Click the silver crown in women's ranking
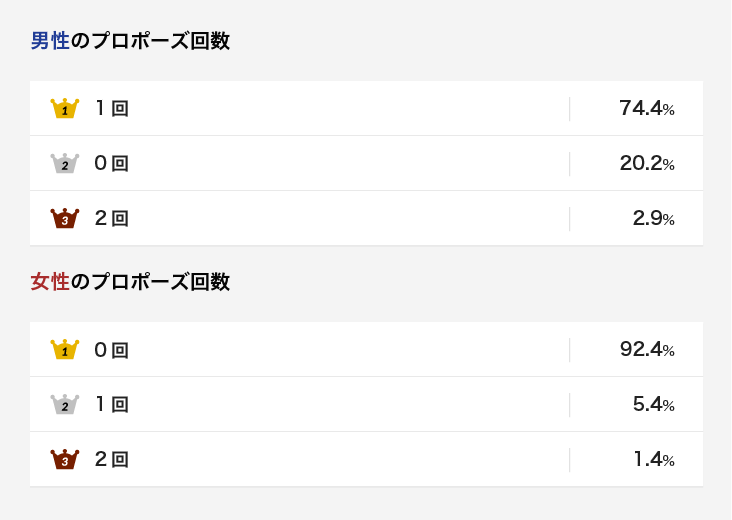Viewport: 732px width, 520px height. 65,404
